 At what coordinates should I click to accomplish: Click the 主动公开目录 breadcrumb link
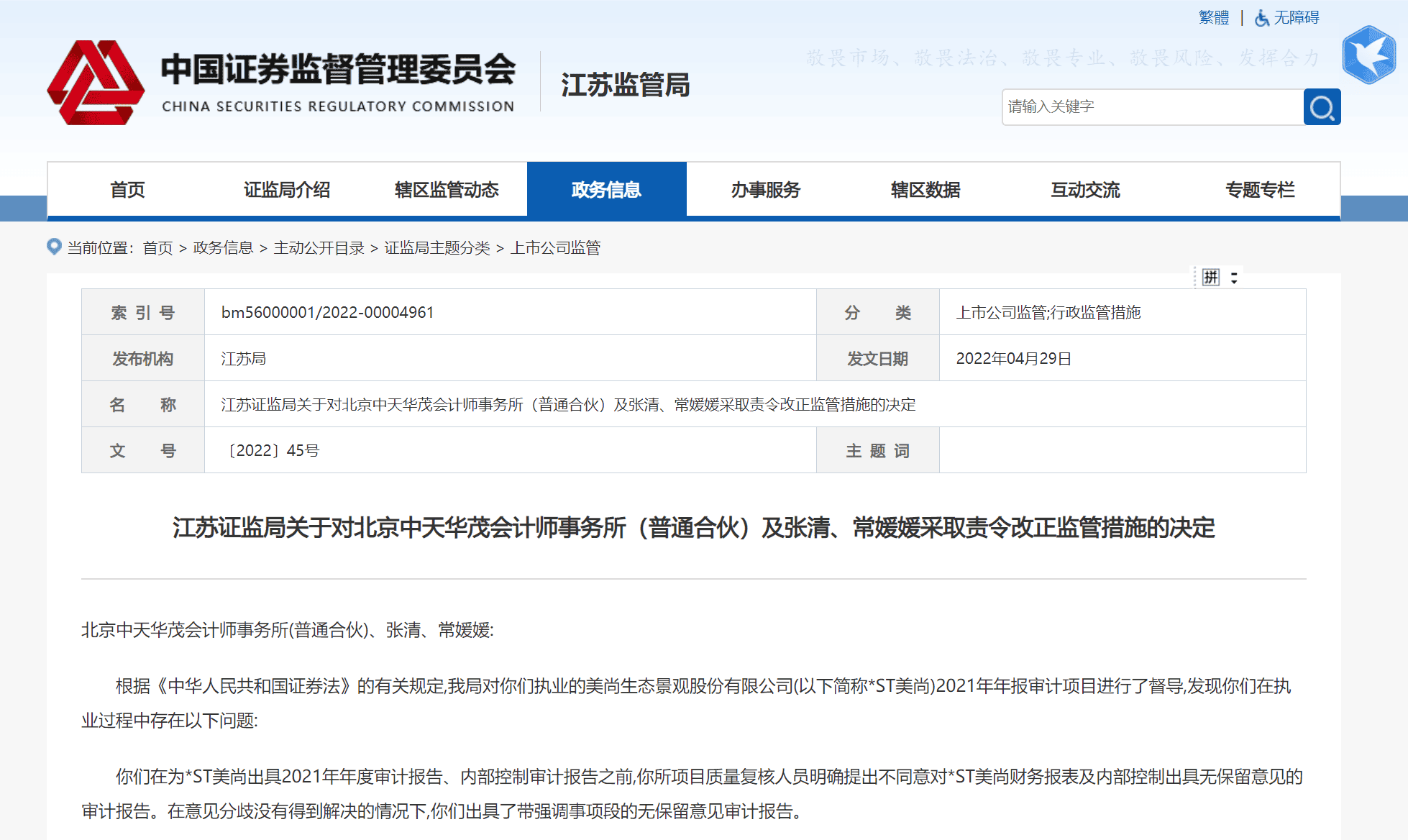pos(319,248)
